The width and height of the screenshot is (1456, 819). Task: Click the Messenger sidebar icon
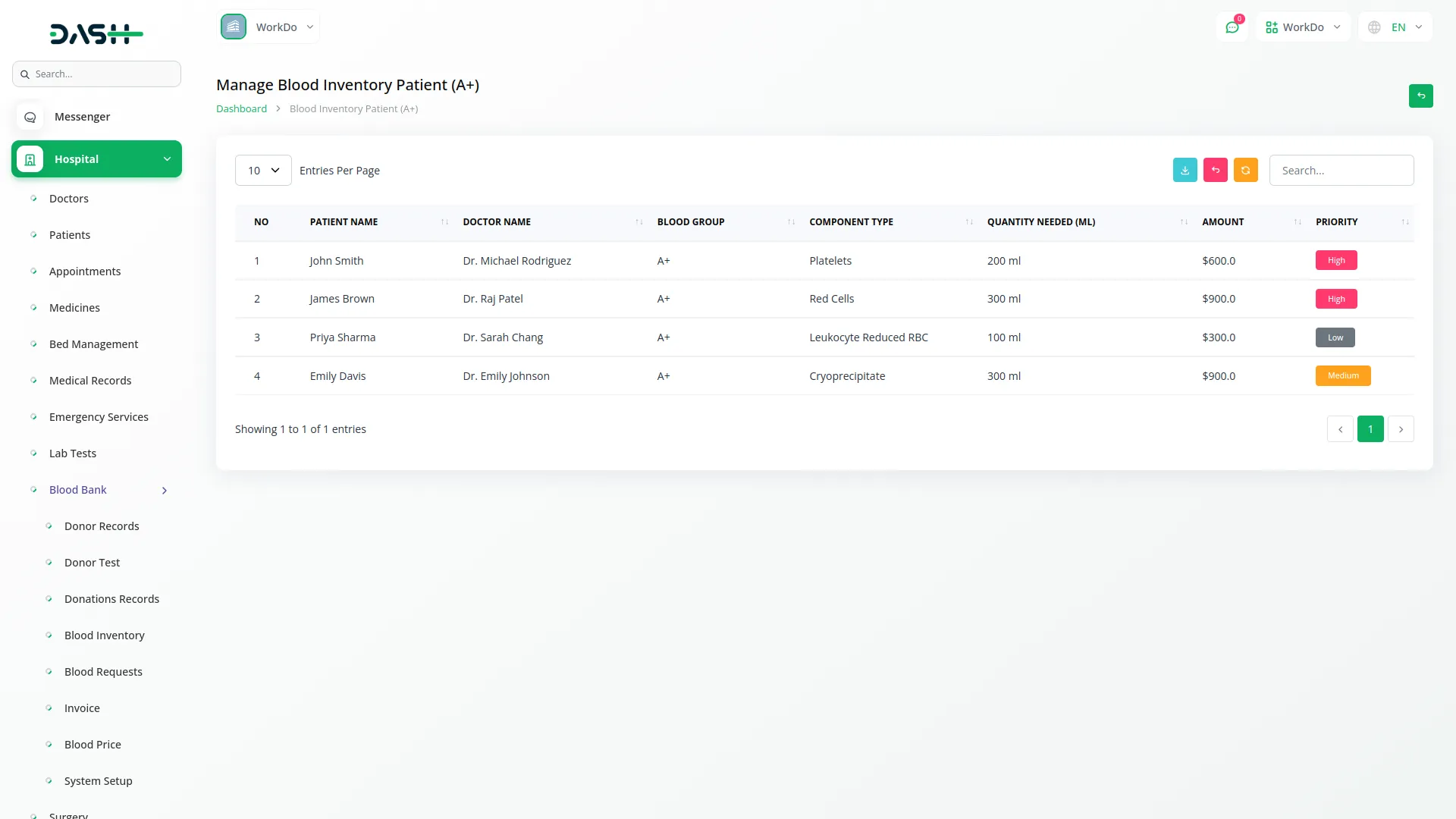[30, 117]
